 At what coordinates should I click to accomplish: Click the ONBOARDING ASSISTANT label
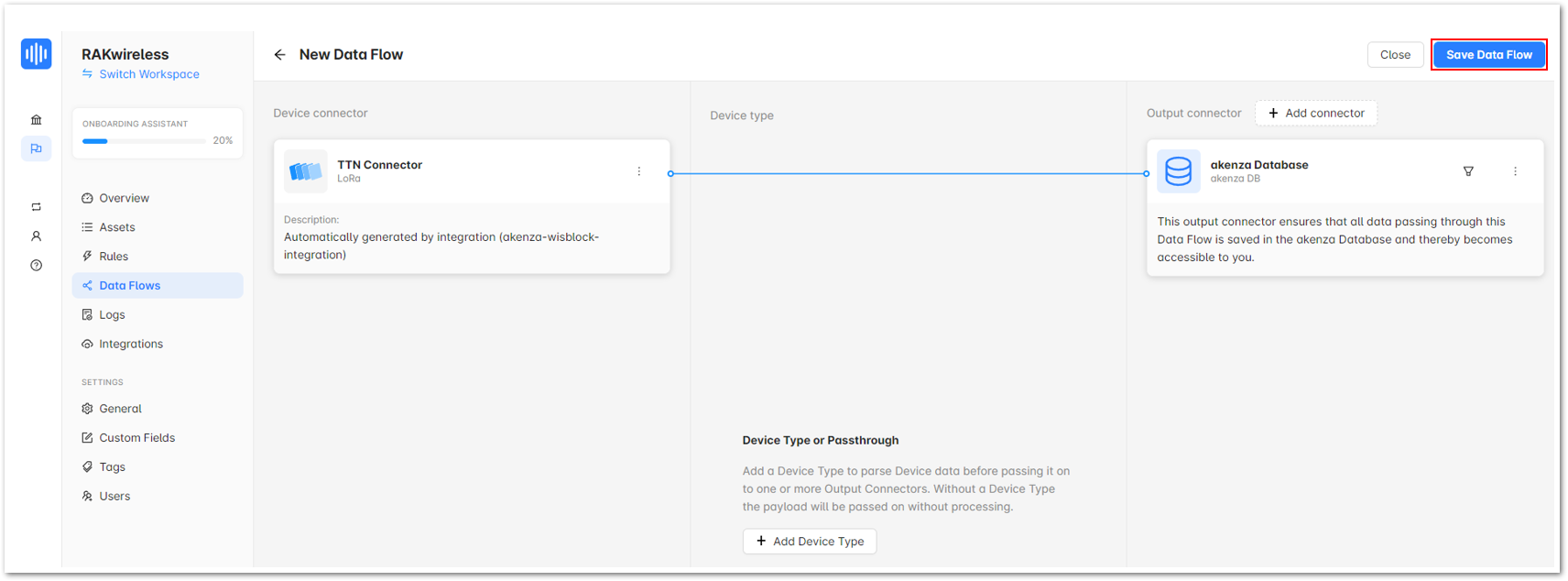(135, 124)
